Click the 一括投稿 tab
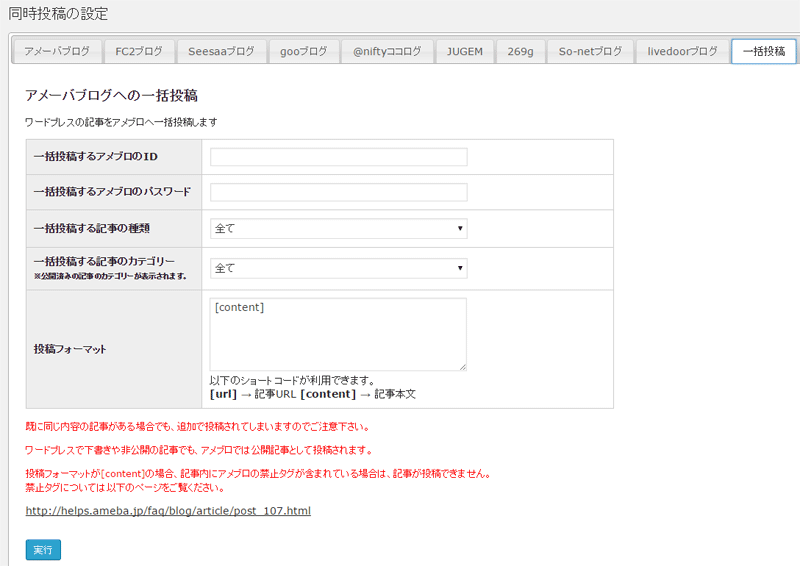 point(763,51)
